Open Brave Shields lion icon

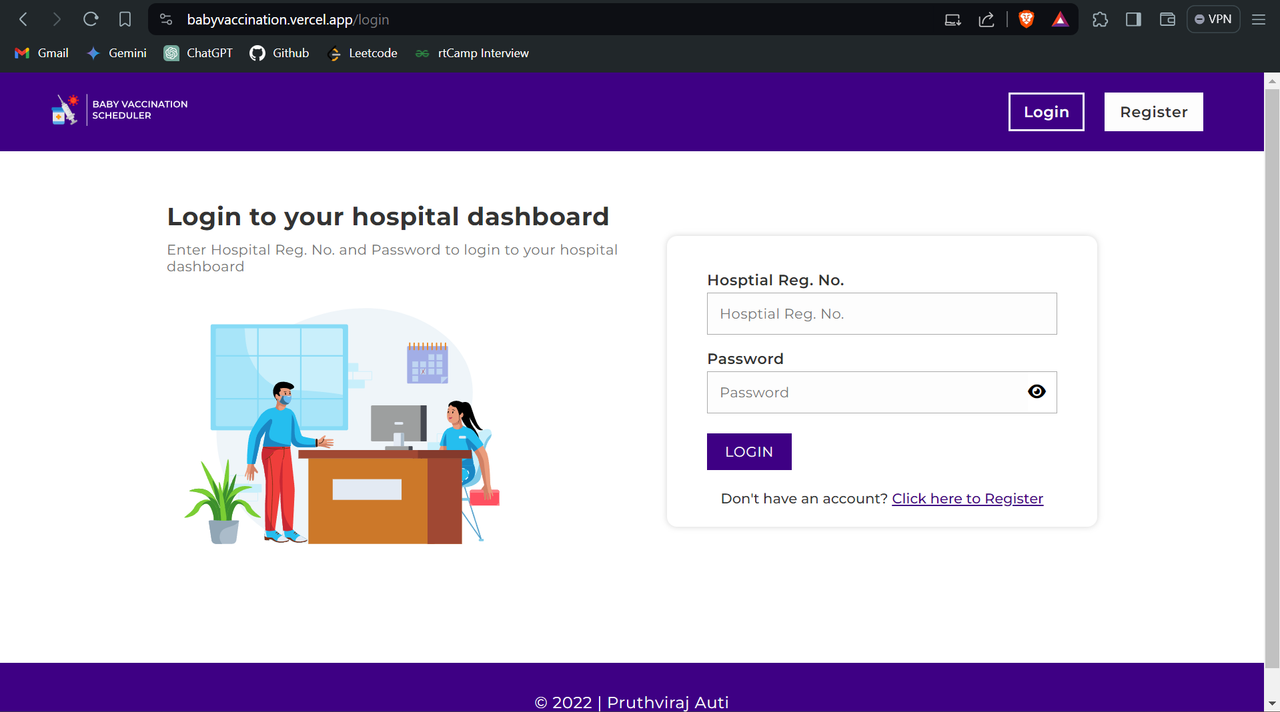(1026, 19)
